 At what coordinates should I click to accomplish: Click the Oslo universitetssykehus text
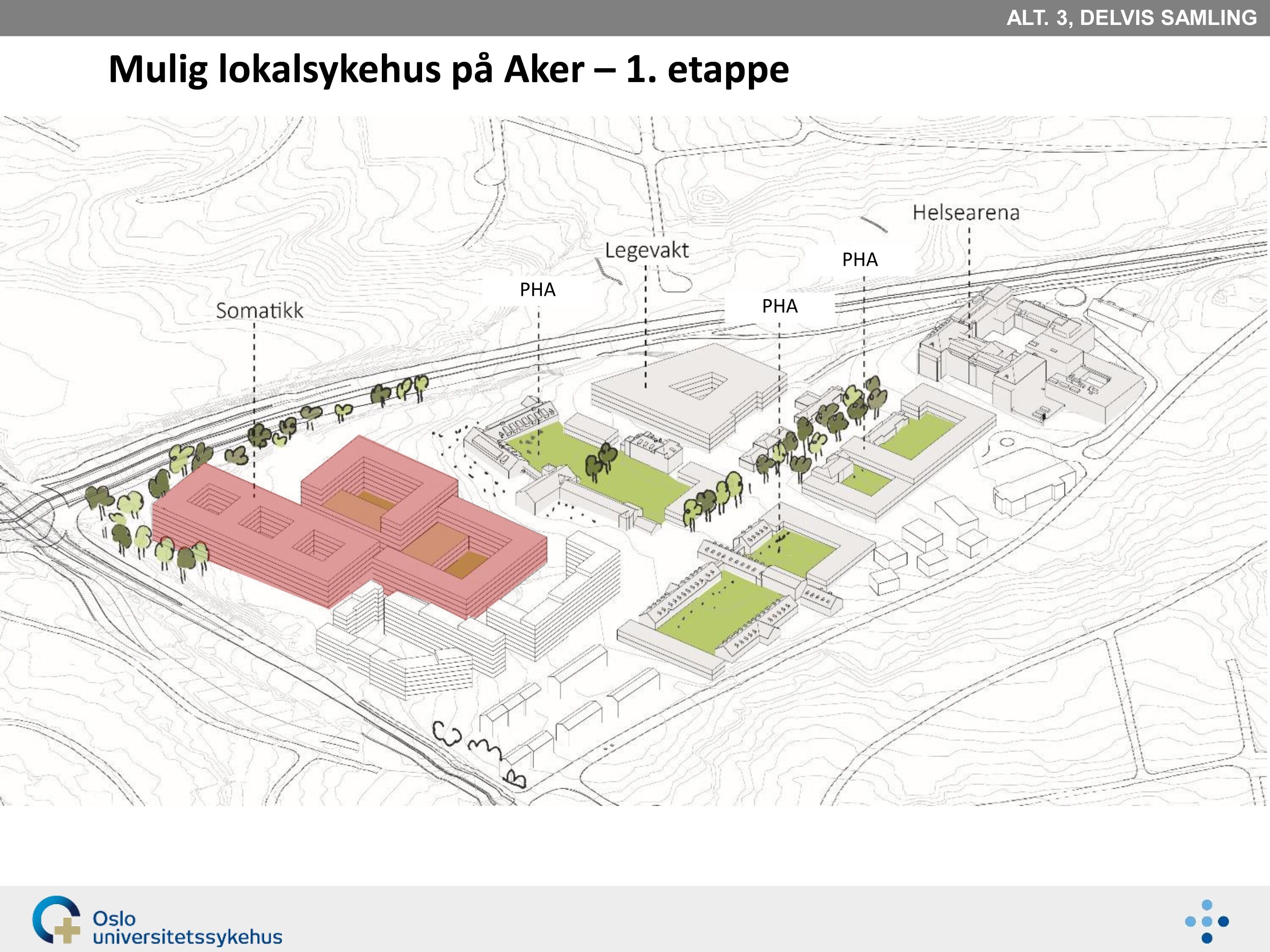187,927
